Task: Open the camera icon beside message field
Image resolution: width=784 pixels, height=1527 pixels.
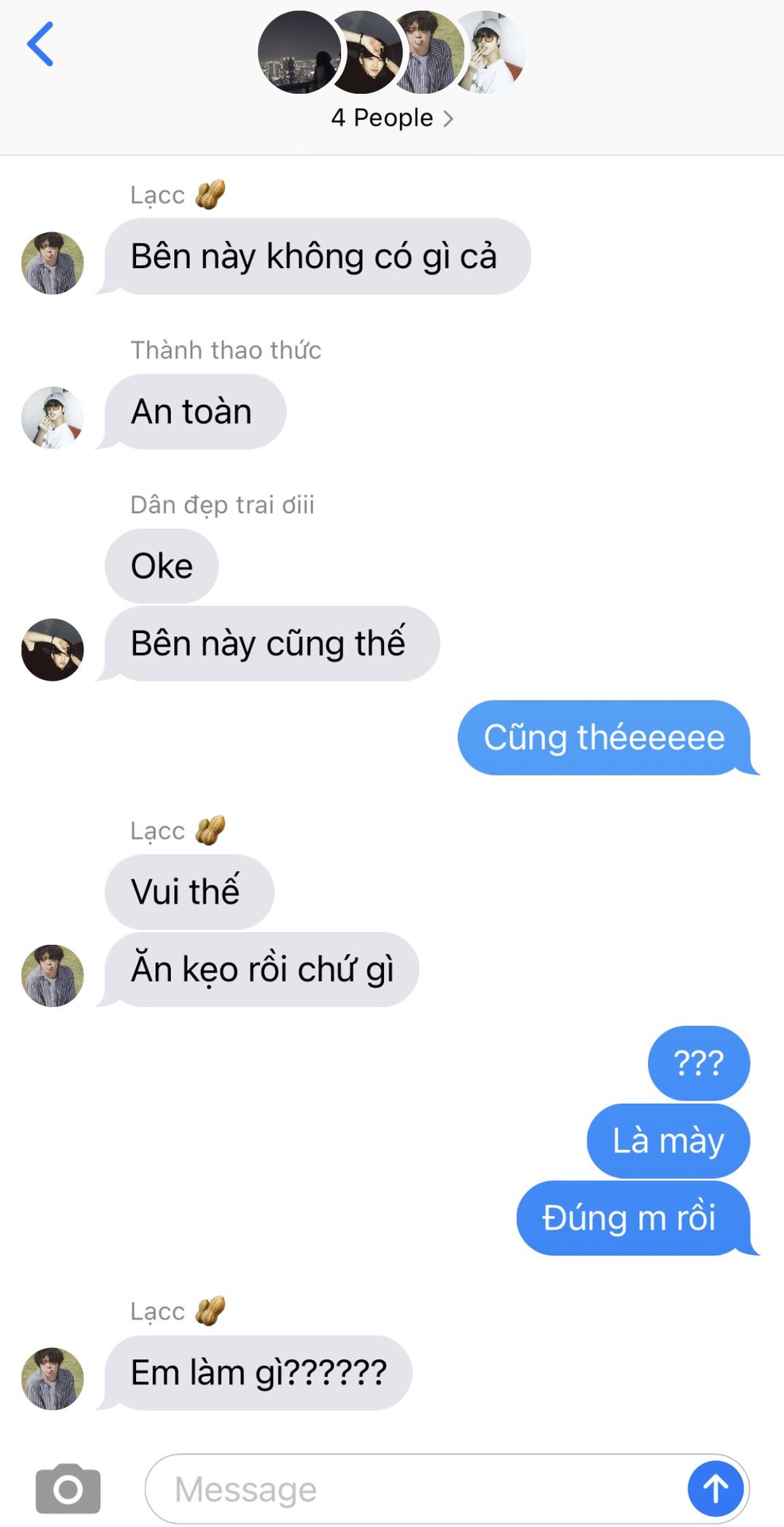Action: pos(68,1489)
